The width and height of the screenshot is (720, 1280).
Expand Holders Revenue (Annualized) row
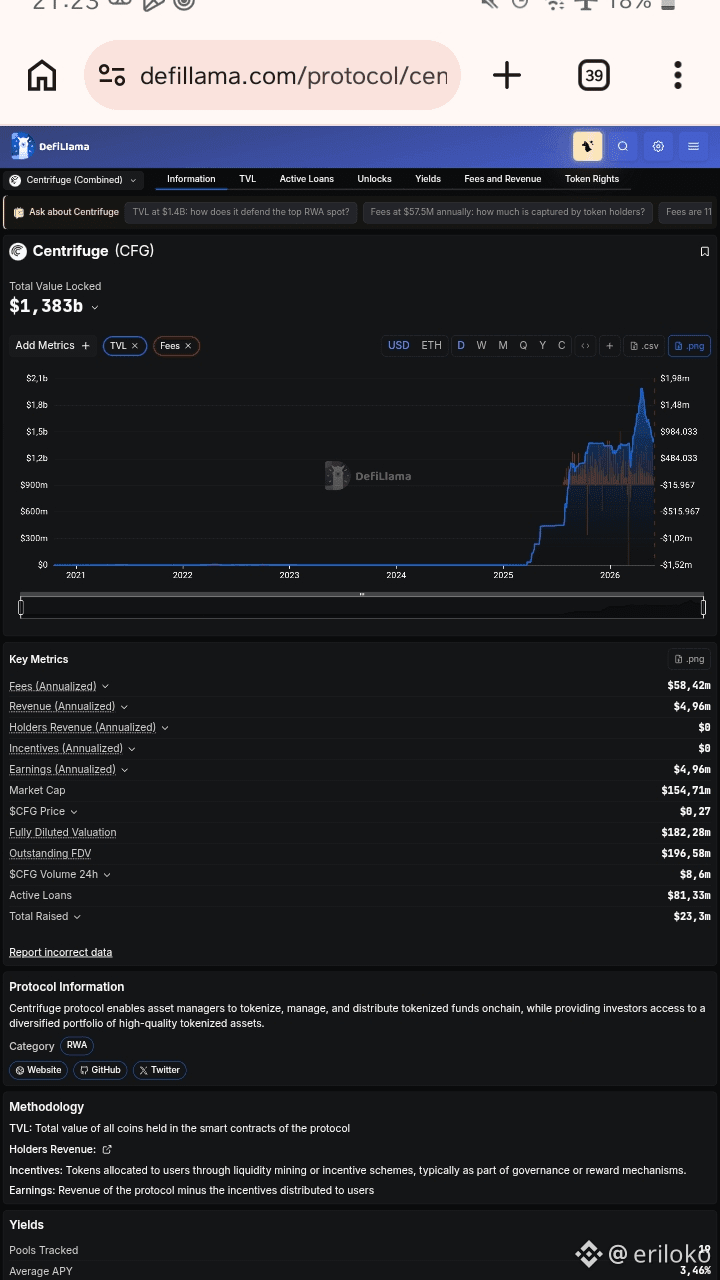click(x=89, y=728)
